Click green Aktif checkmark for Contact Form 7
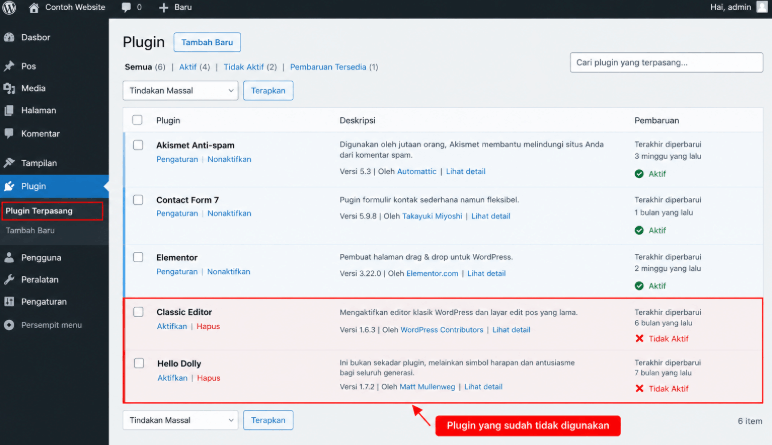The width and height of the screenshot is (772, 445). click(x=639, y=230)
